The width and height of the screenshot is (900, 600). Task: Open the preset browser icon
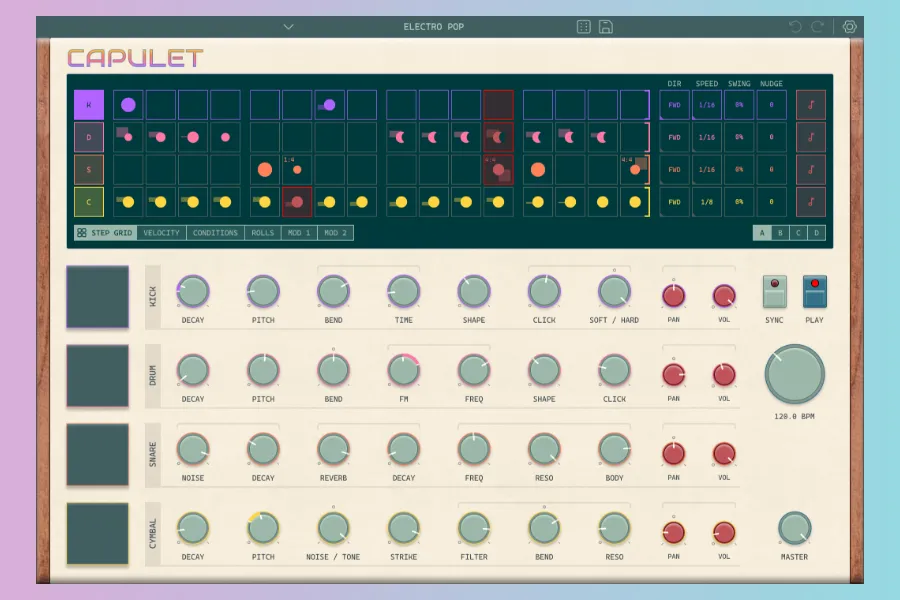584,27
